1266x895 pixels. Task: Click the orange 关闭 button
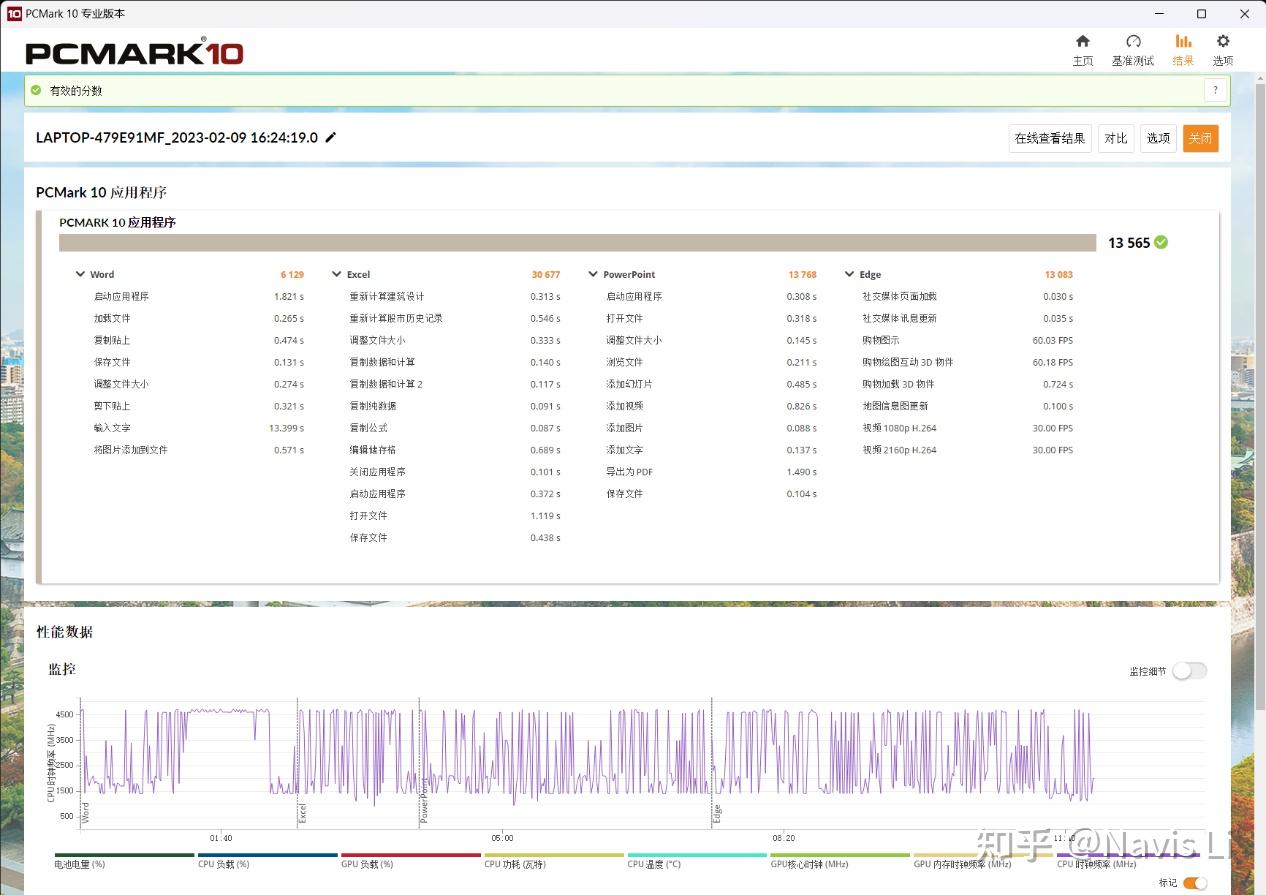pyautogui.click(x=1200, y=138)
